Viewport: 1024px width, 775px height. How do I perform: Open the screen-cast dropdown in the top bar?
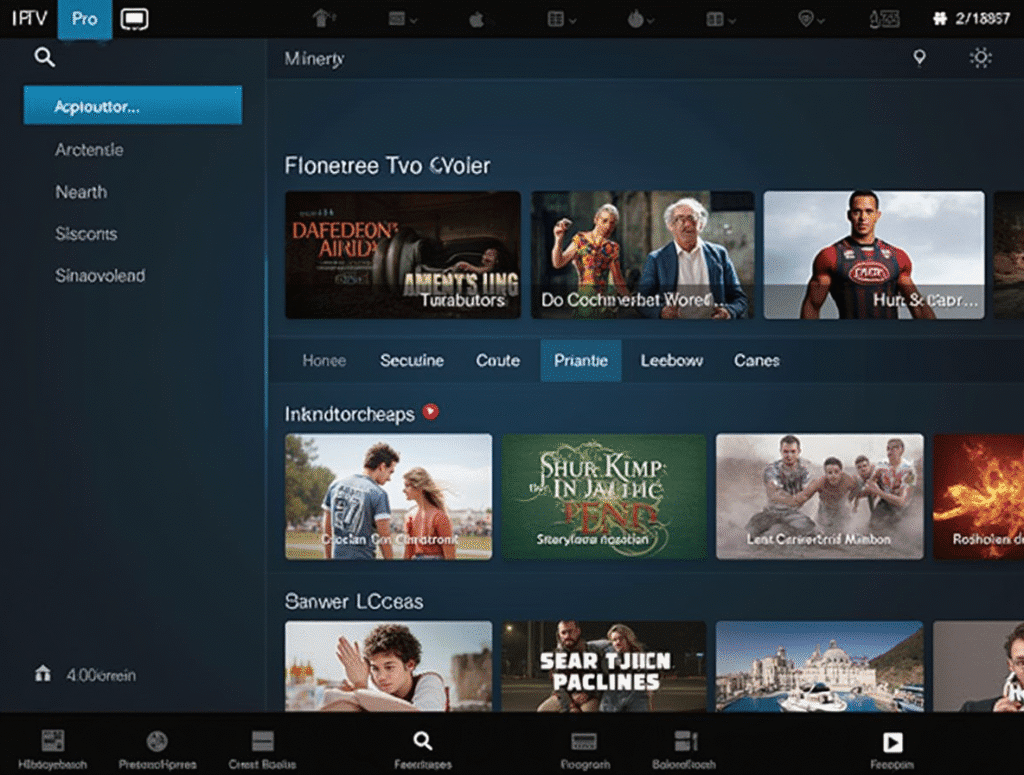point(402,17)
